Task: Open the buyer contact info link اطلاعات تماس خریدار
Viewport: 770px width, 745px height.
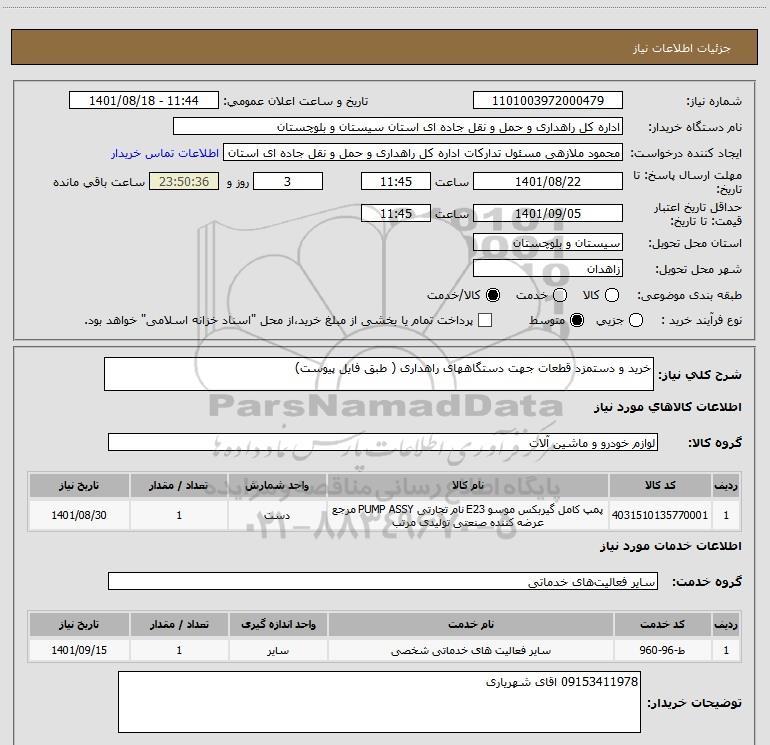Action: pyautogui.click(x=165, y=153)
